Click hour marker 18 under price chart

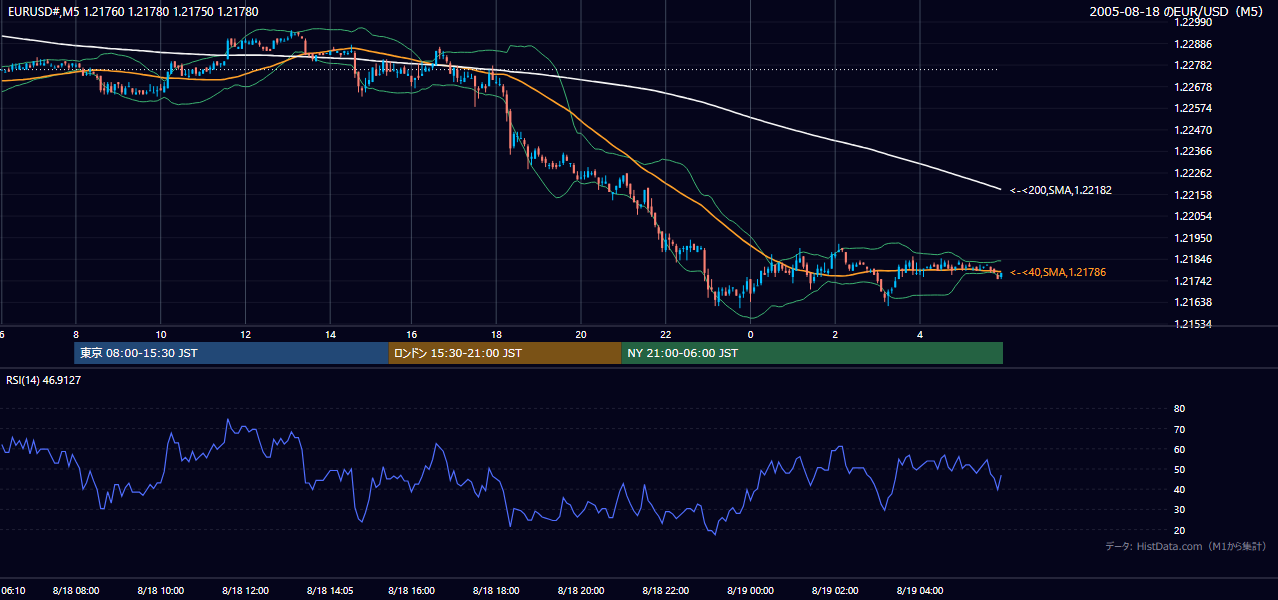point(496,334)
